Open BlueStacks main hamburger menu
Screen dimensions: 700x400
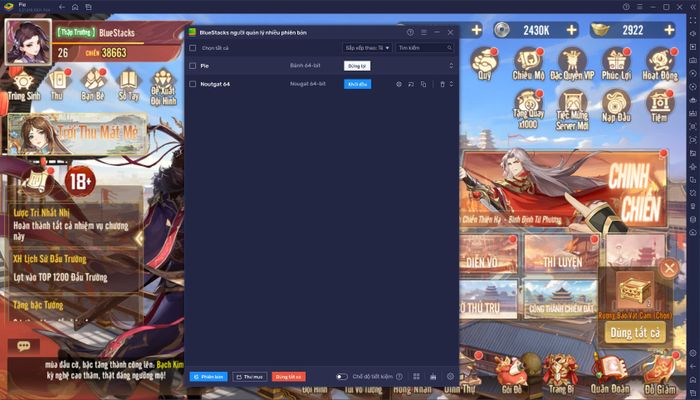[x=639, y=7]
